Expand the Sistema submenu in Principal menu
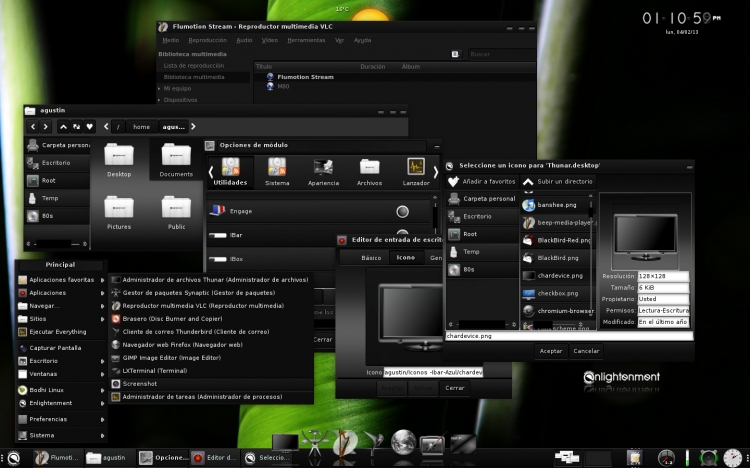This screenshot has width=750, height=468. tap(60, 435)
